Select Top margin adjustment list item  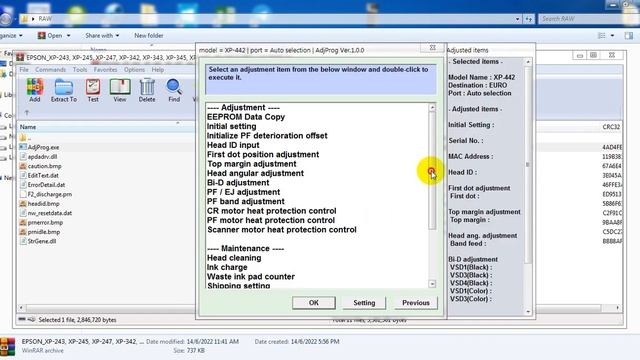coord(251,164)
